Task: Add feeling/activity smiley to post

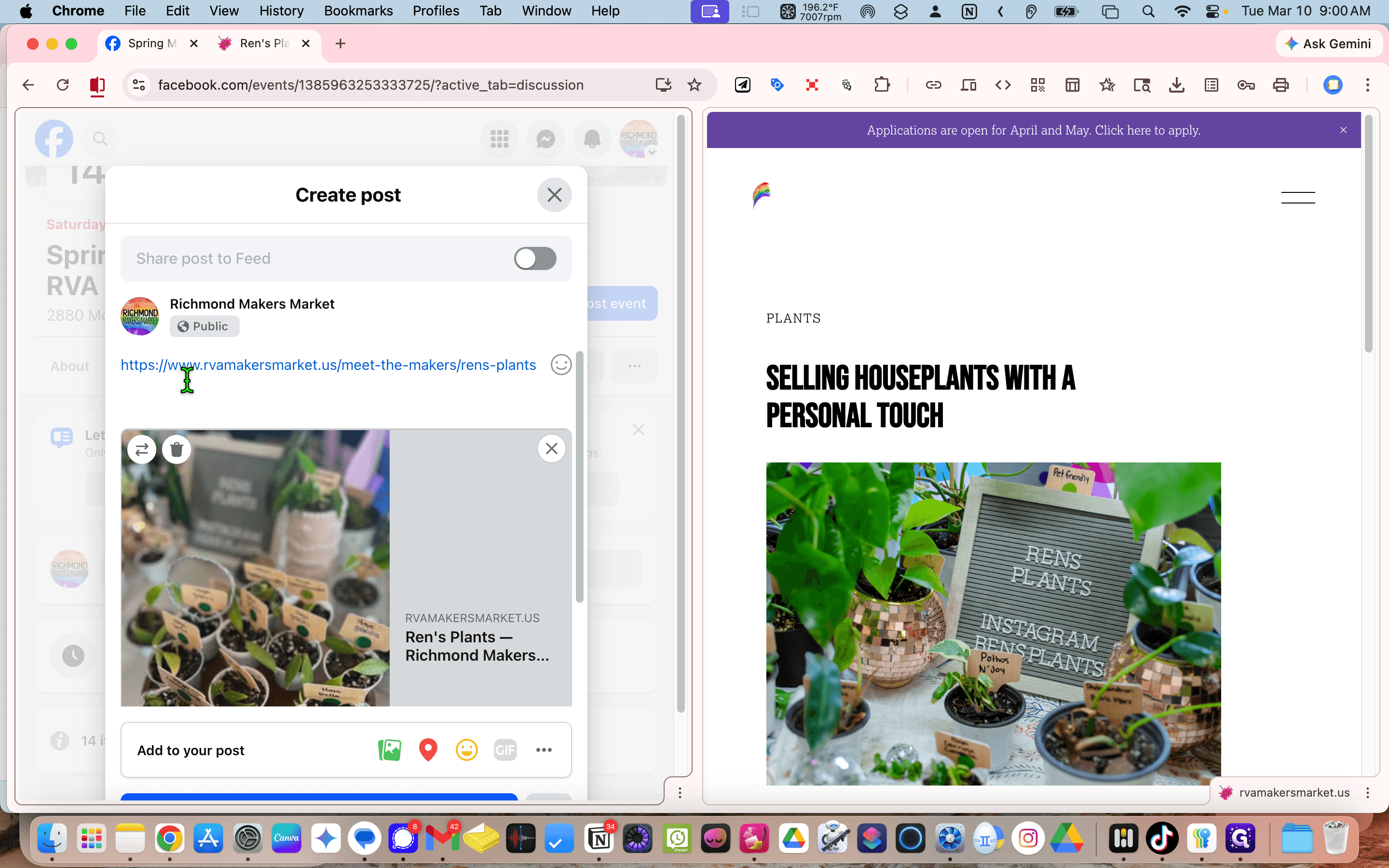Action: (467, 750)
